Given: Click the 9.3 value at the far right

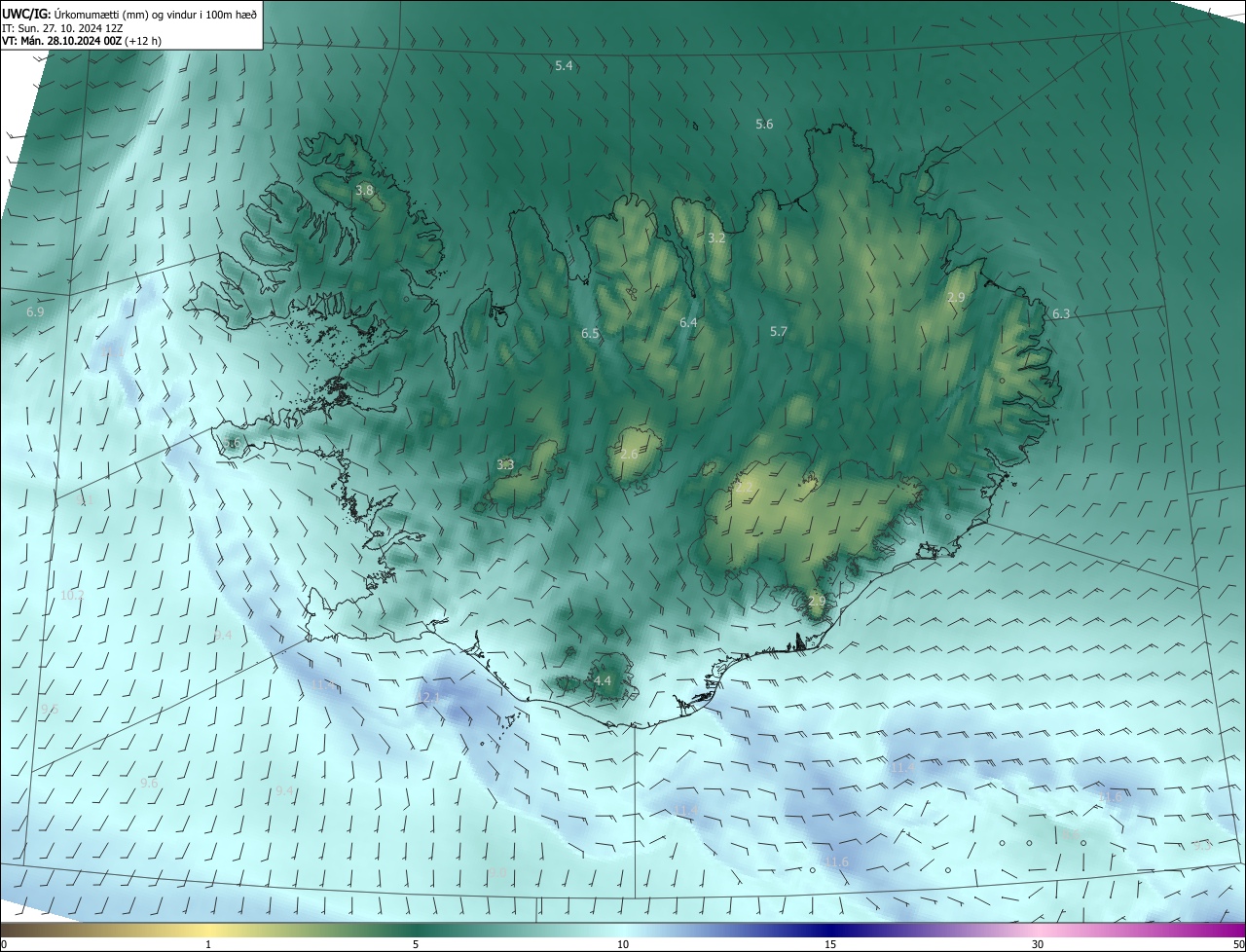Looking at the screenshot, I should pos(1202,845).
